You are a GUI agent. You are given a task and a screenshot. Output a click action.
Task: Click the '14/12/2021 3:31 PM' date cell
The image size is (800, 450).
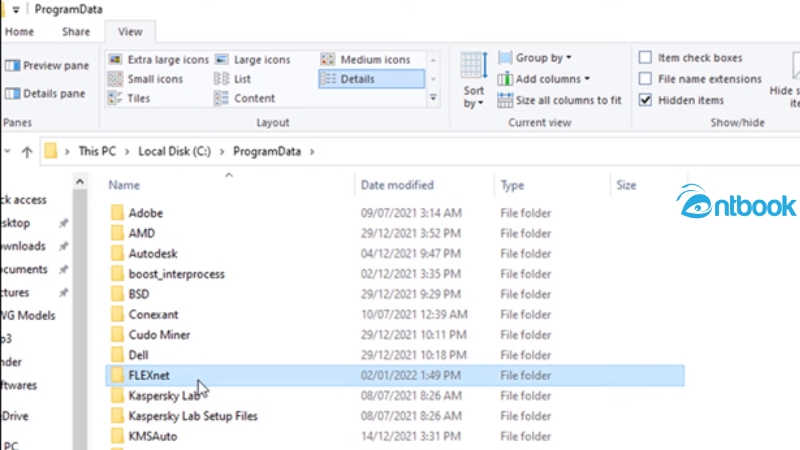pyautogui.click(x=411, y=436)
